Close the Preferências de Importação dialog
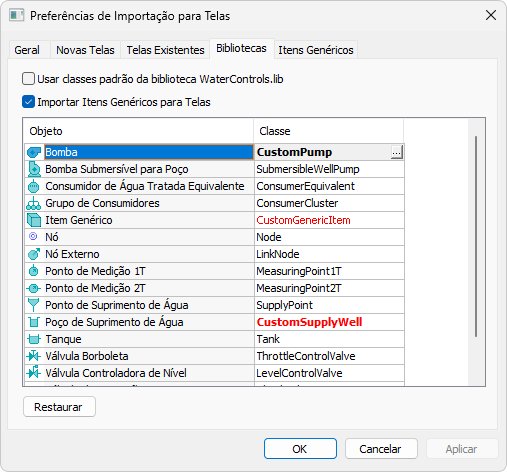The height and width of the screenshot is (472, 507). pos(491,15)
